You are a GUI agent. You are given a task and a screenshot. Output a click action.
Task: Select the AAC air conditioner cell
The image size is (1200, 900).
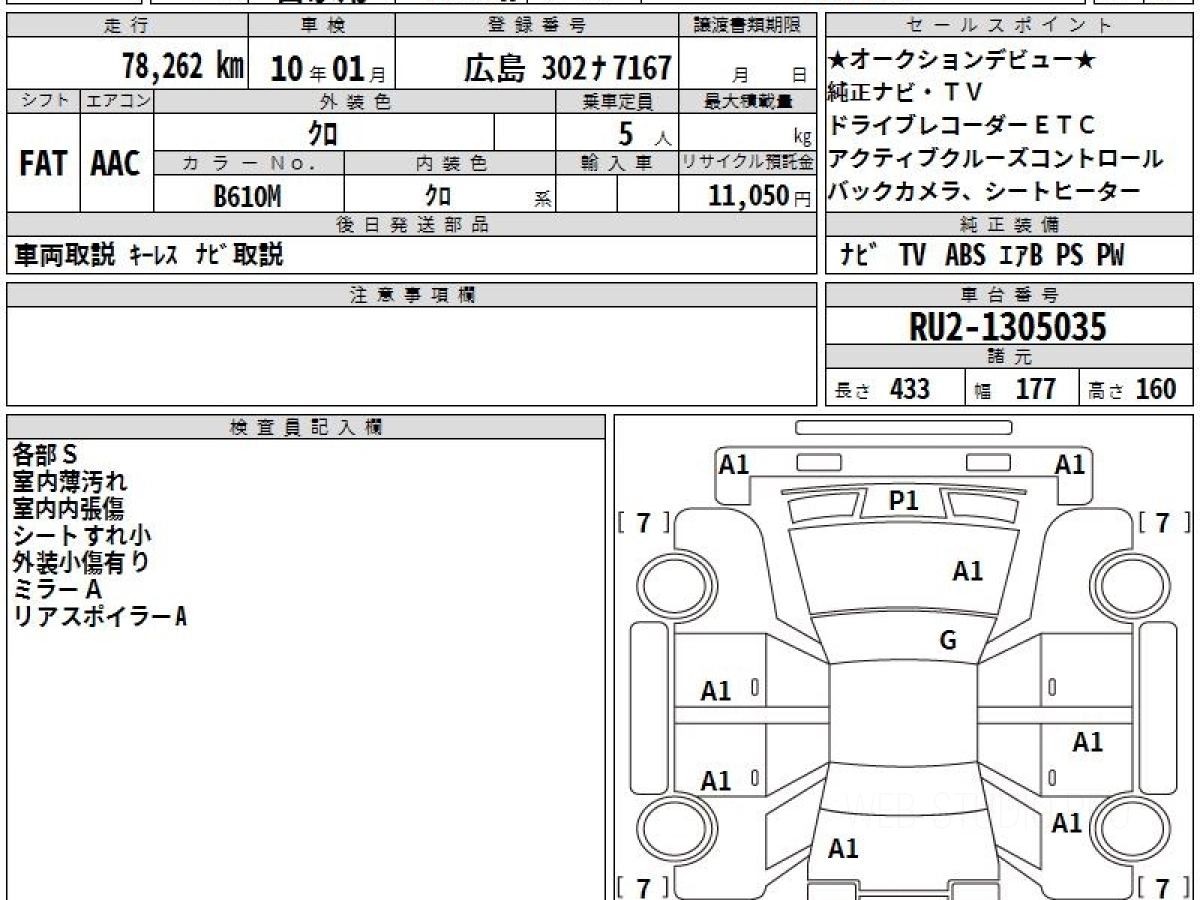(116, 164)
